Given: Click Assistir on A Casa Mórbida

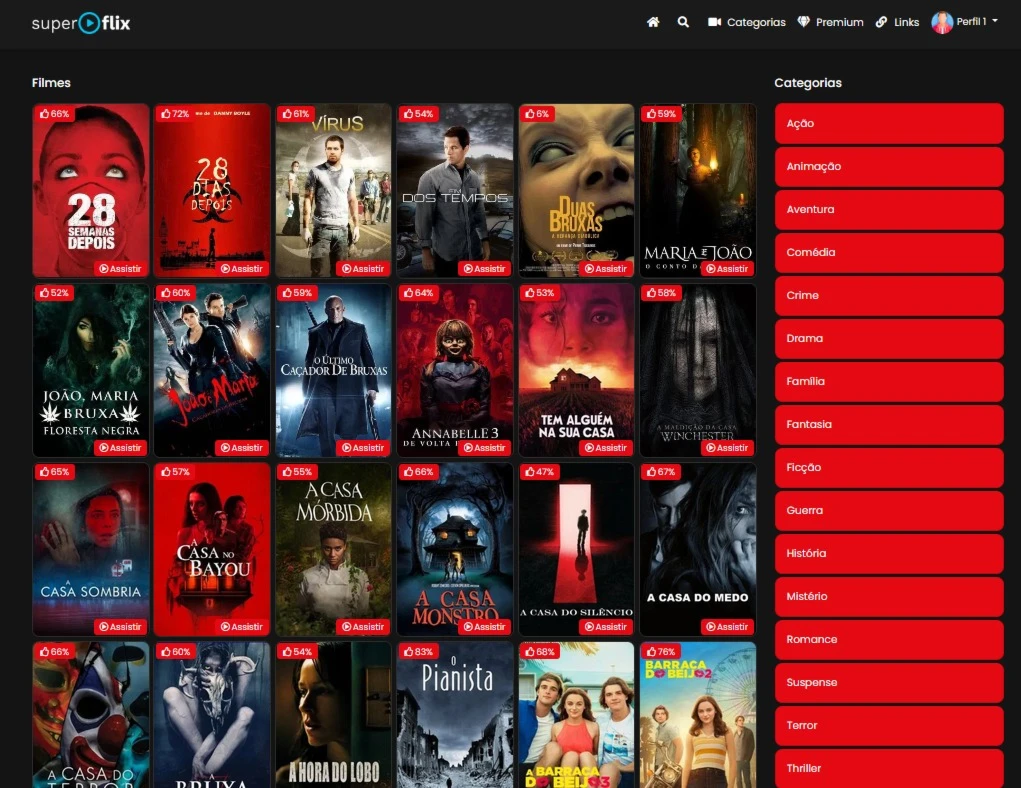Looking at the screenshot, I should click(x=363, y=626).
